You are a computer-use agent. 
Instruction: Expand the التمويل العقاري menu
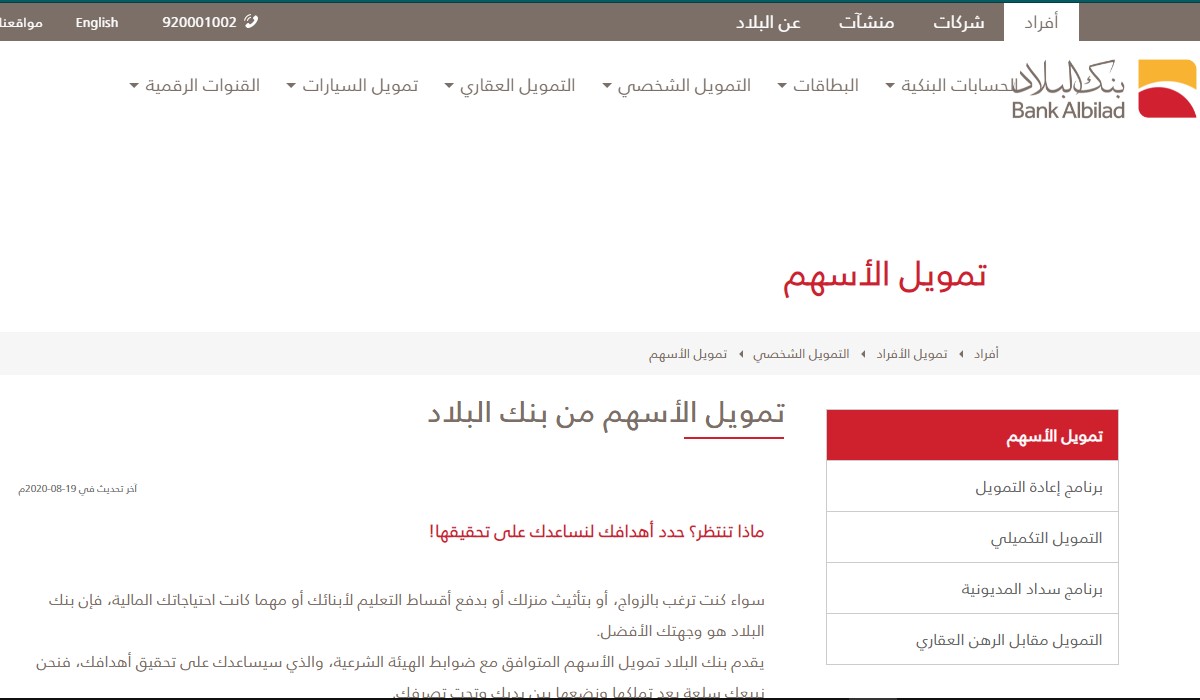(509, 85)
